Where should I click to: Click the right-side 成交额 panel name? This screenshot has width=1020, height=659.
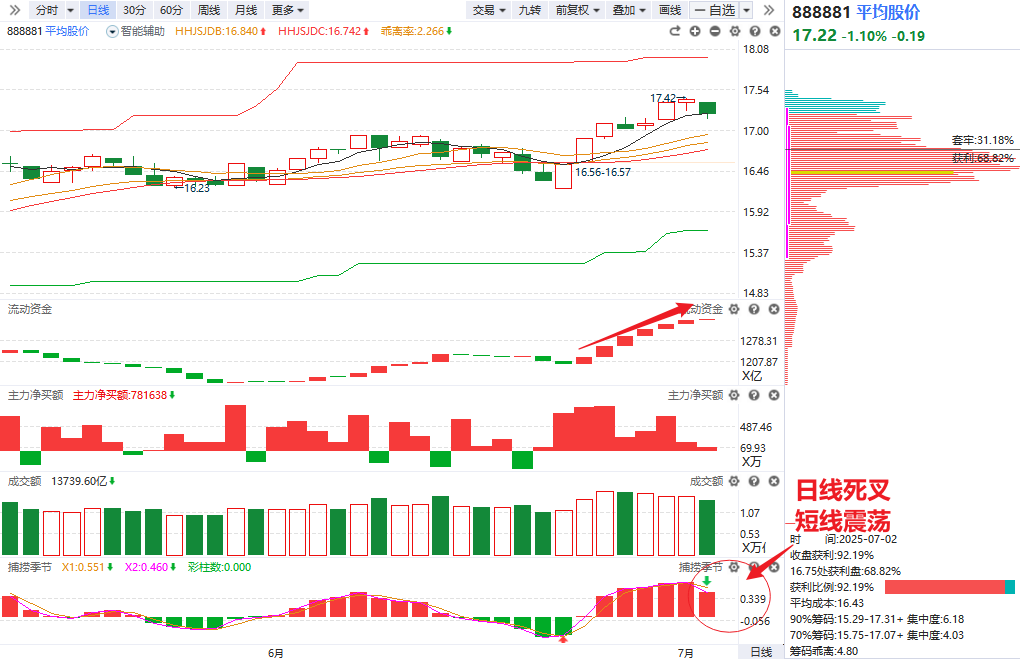706,481
